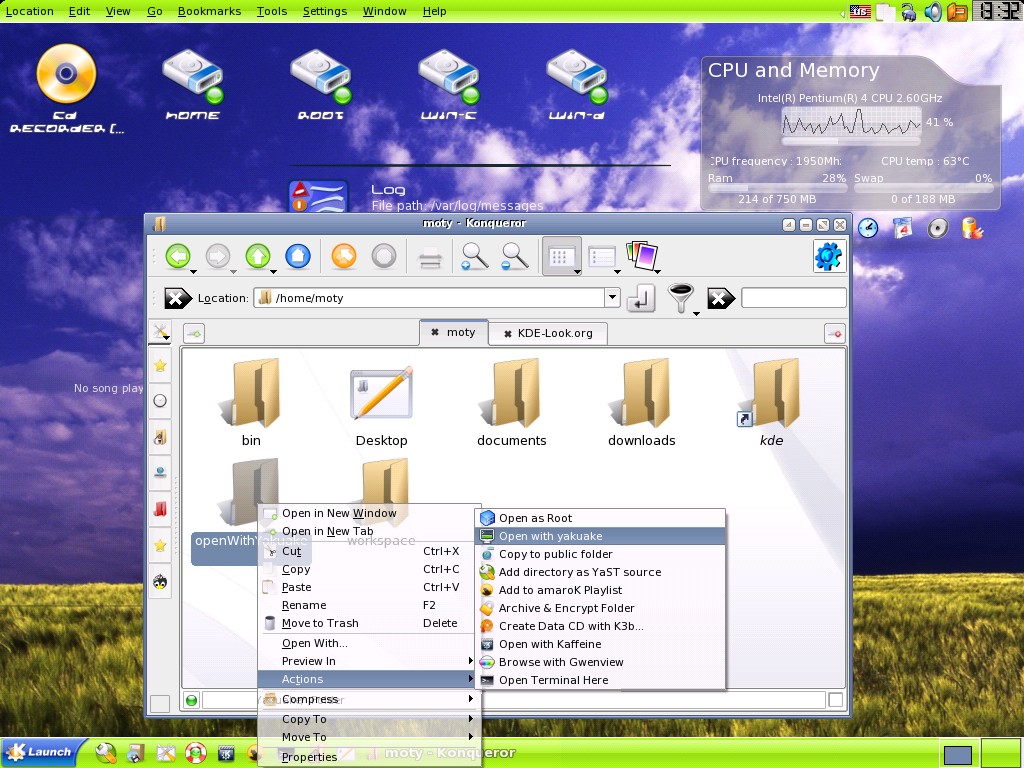Open the Bookmarks menu in menu bar
Screen dimensions: 1024x768
pos(209,11)
